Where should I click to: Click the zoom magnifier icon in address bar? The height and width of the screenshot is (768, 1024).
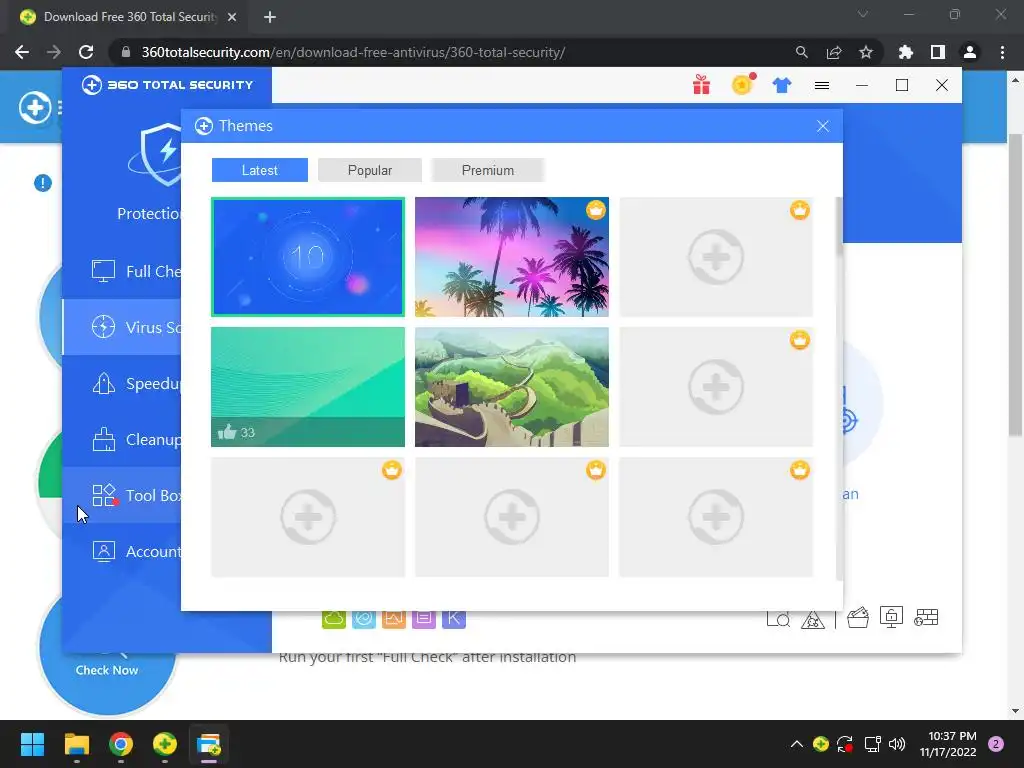pos(801,52)
